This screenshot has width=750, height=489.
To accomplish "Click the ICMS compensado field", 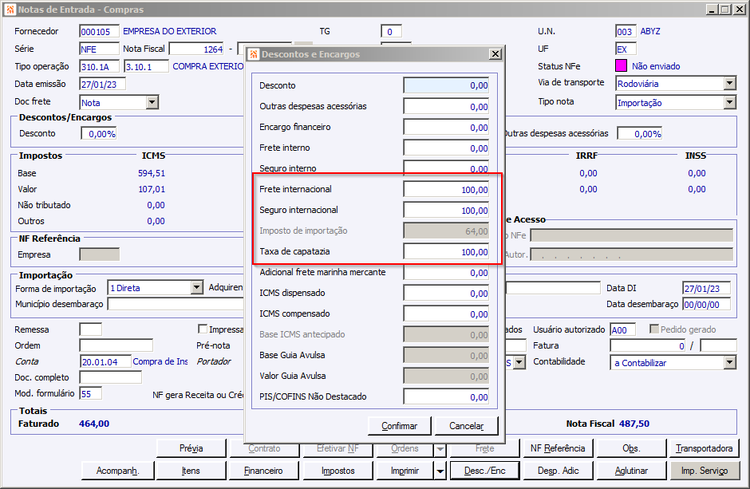I will 446,314.
